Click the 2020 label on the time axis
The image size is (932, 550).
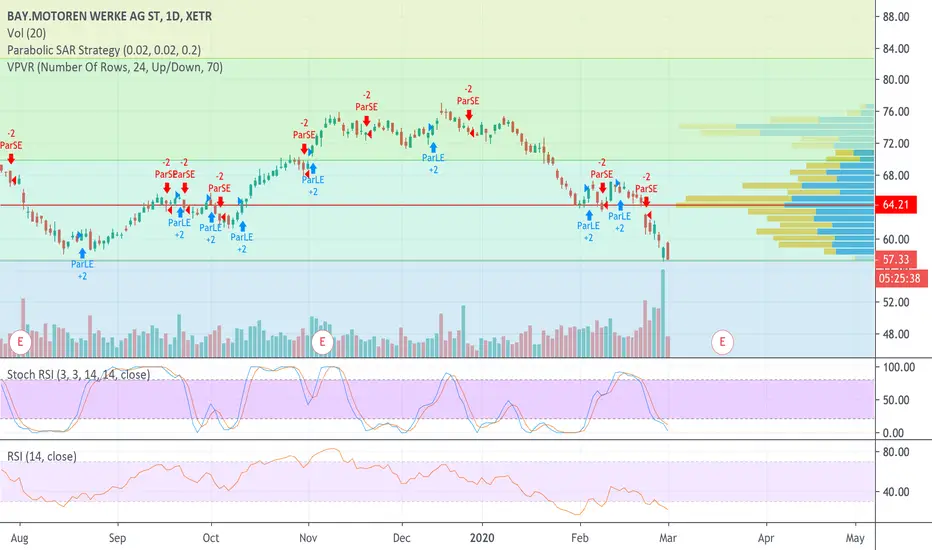482,538
